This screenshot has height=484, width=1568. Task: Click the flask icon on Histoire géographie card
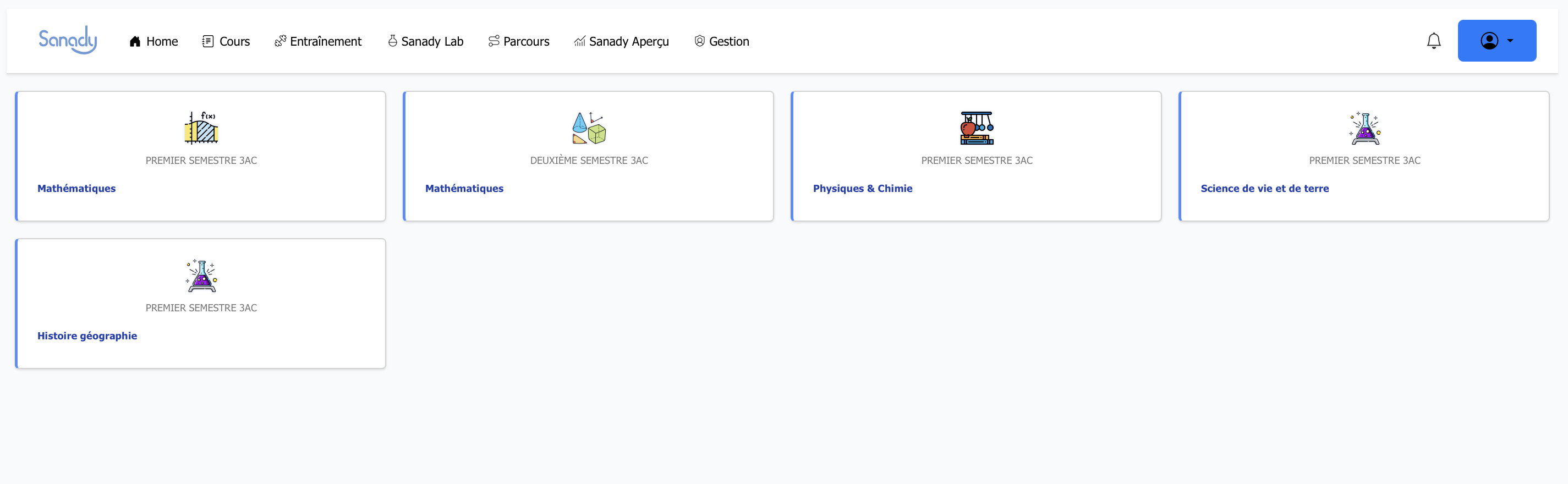pos(201,275)
